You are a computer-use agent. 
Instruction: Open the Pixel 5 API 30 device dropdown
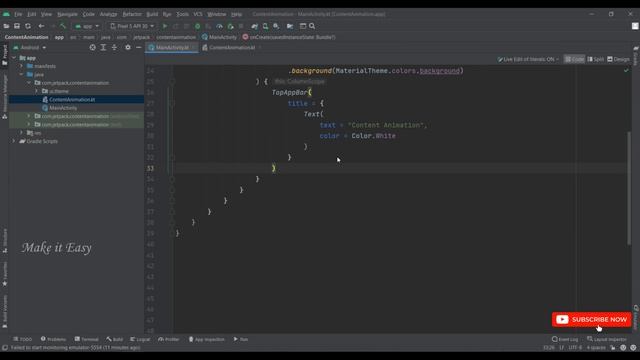click(x=132, y=26)
